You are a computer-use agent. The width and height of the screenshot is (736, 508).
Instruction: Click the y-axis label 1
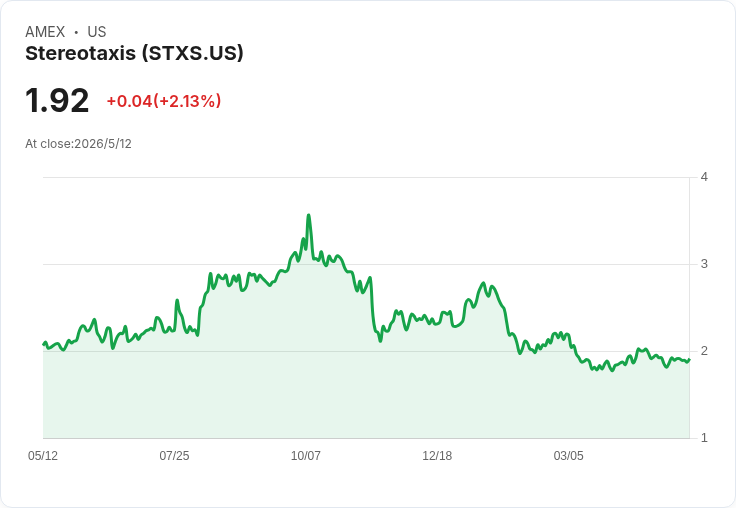coord(704,438)
